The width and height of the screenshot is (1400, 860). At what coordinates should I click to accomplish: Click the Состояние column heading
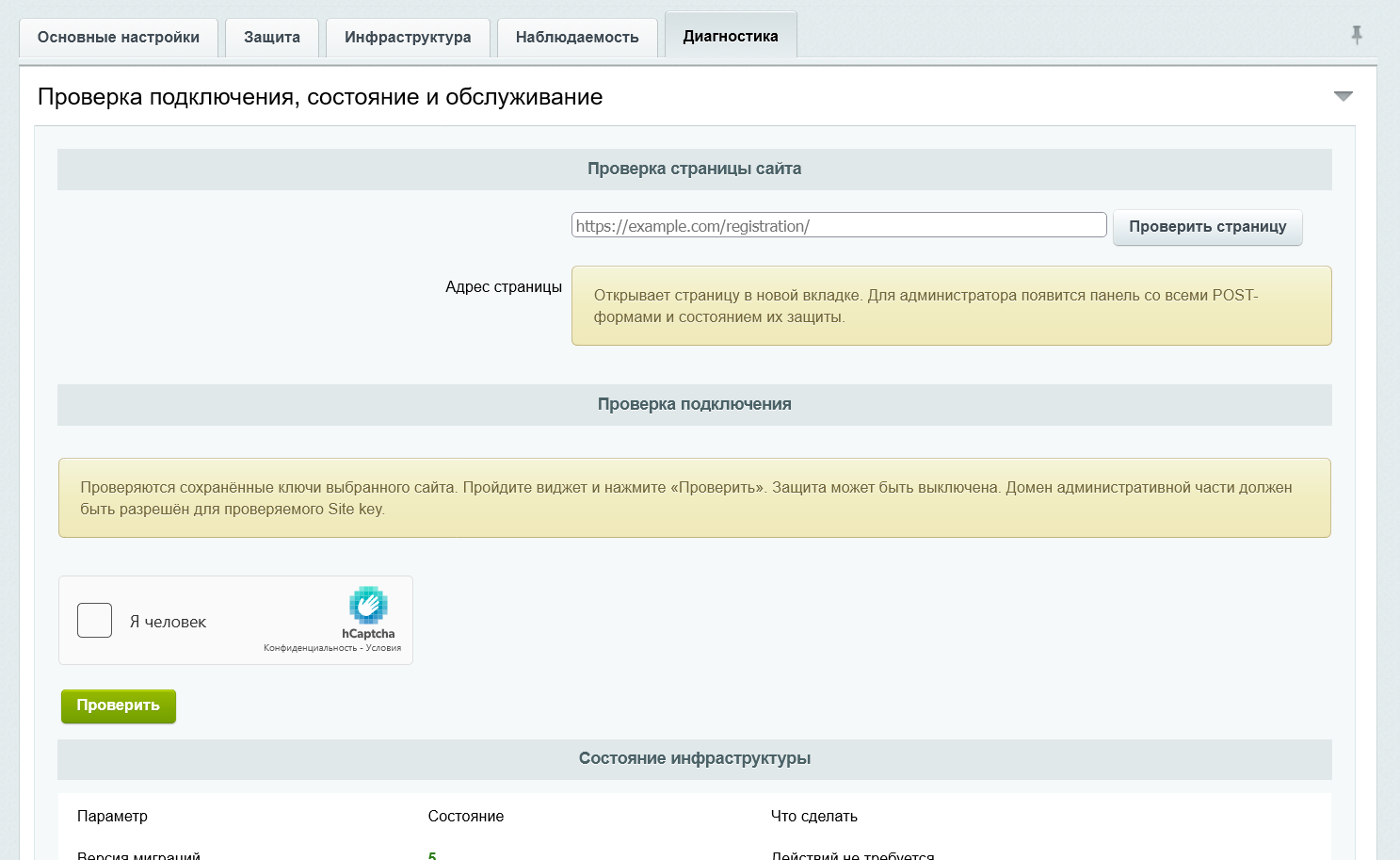coord(466,817)
